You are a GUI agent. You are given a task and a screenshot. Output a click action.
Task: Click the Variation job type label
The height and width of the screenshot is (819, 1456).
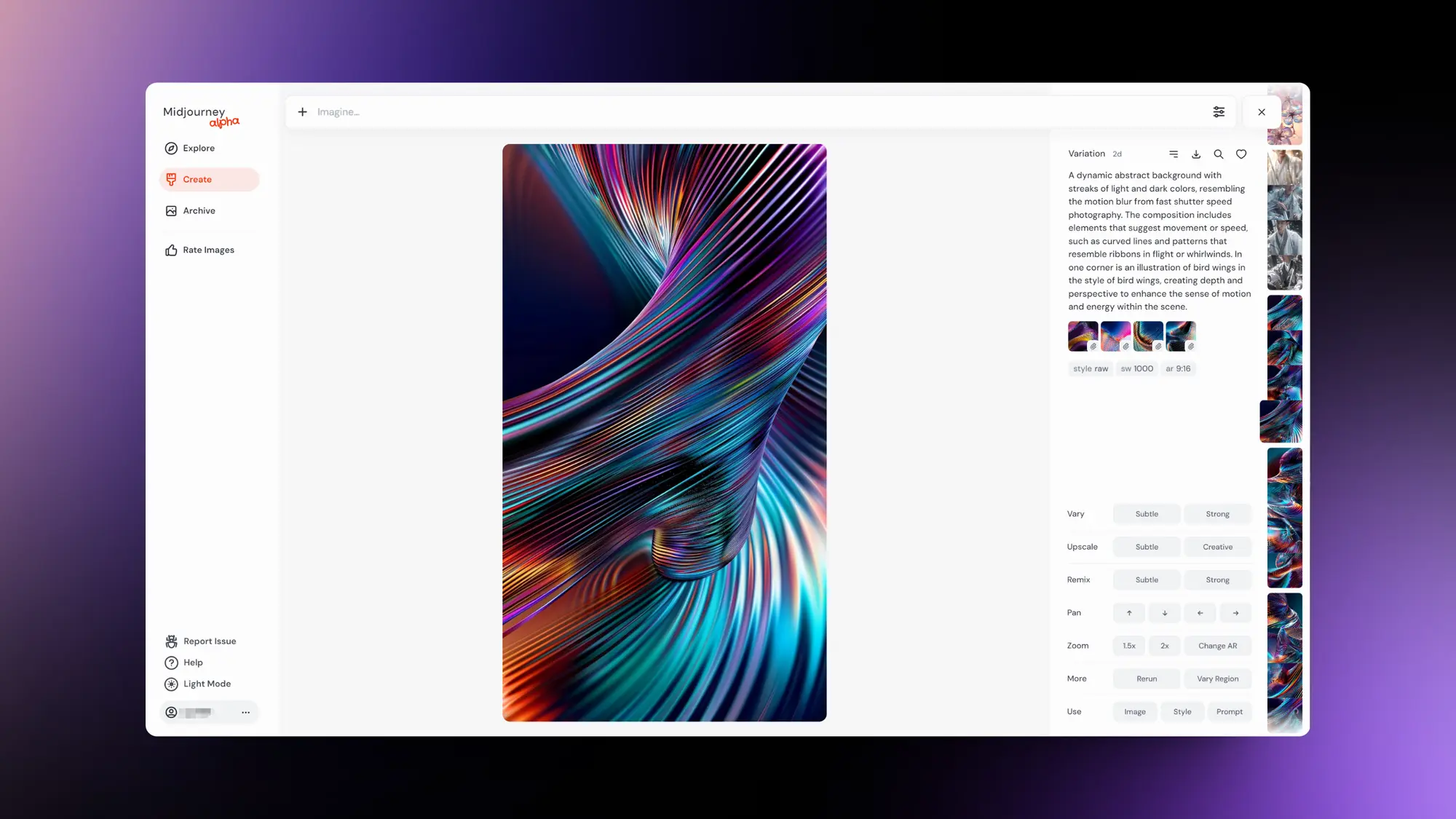[1086, 154]
